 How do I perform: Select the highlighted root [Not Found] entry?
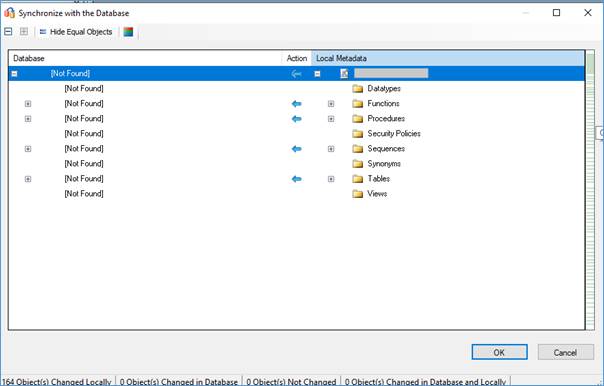coord(70,74)
